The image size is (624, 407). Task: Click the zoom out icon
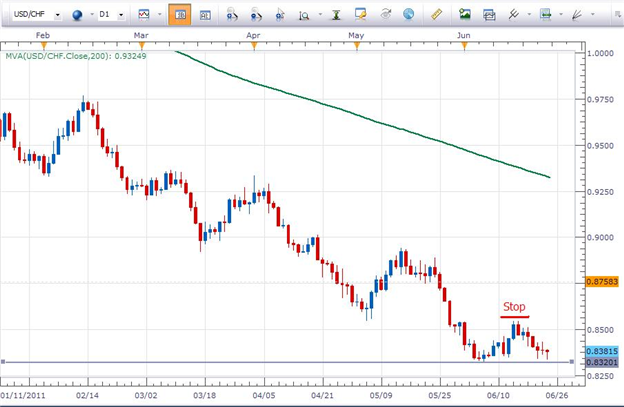(256, 15)
